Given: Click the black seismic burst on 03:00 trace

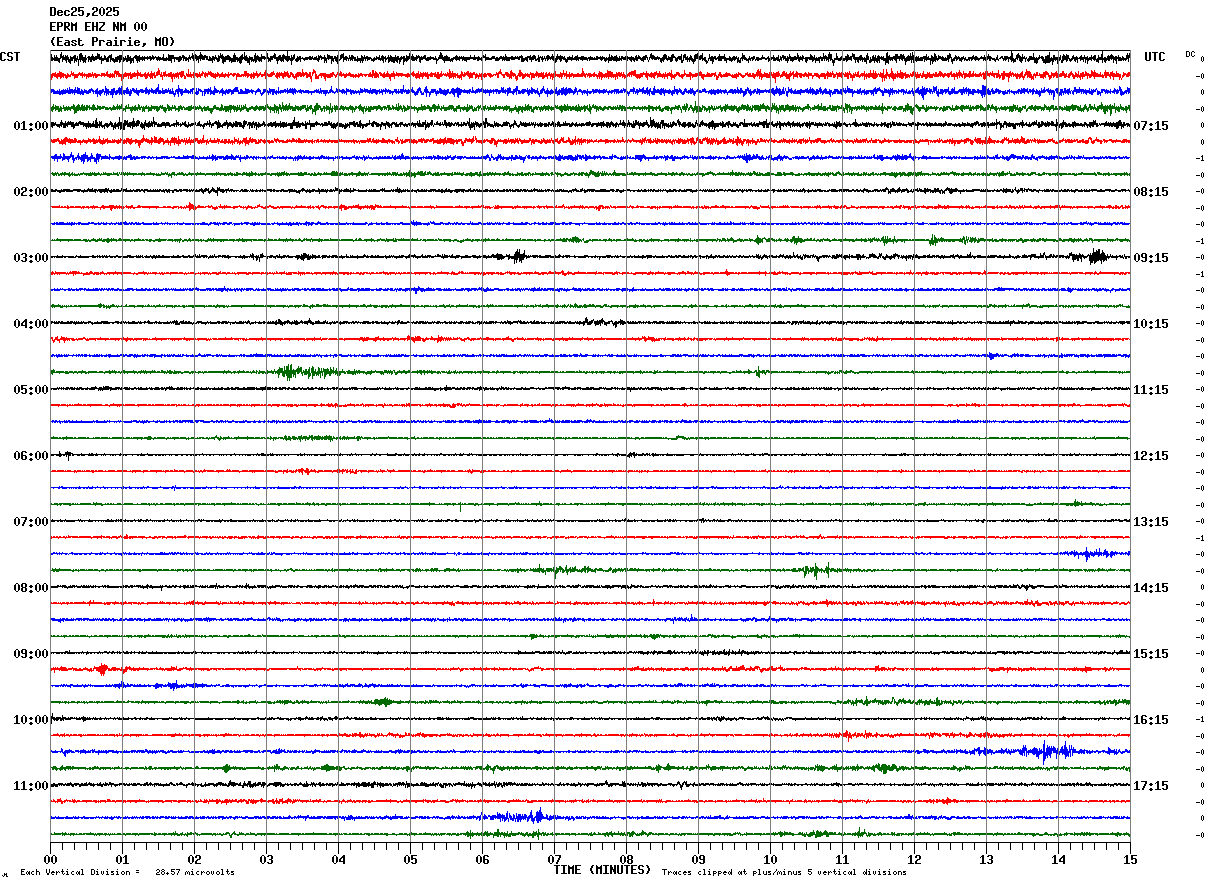Looking at the screenshot, I should coord(517,256).
